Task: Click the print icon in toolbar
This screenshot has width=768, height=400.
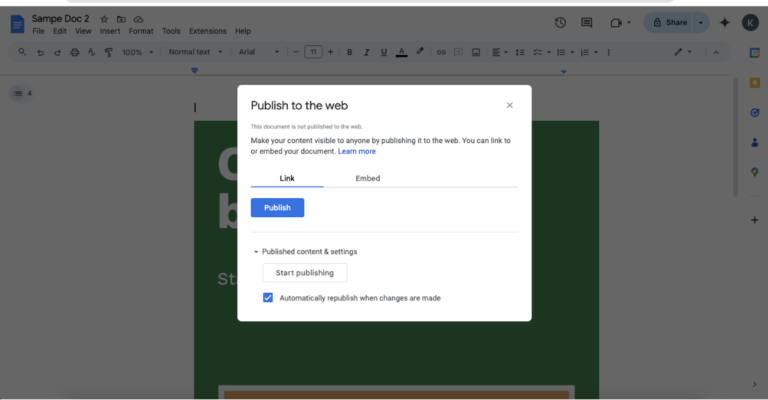Action: [x=74, y=52]
